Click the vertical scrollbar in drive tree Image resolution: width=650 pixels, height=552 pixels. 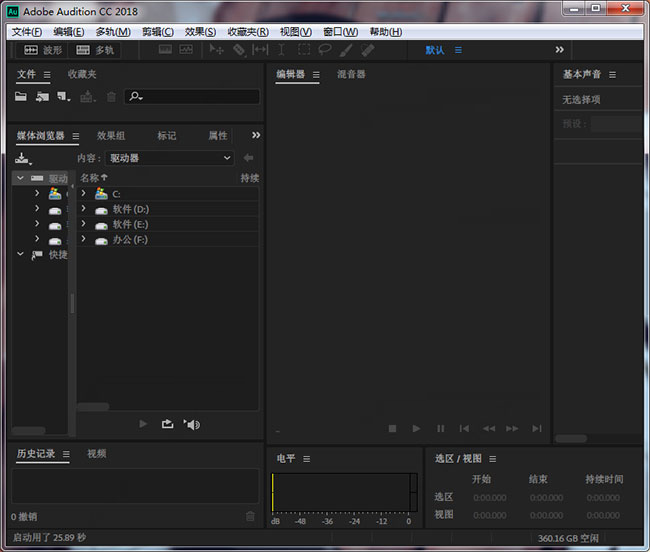click(x=71, y=303)
